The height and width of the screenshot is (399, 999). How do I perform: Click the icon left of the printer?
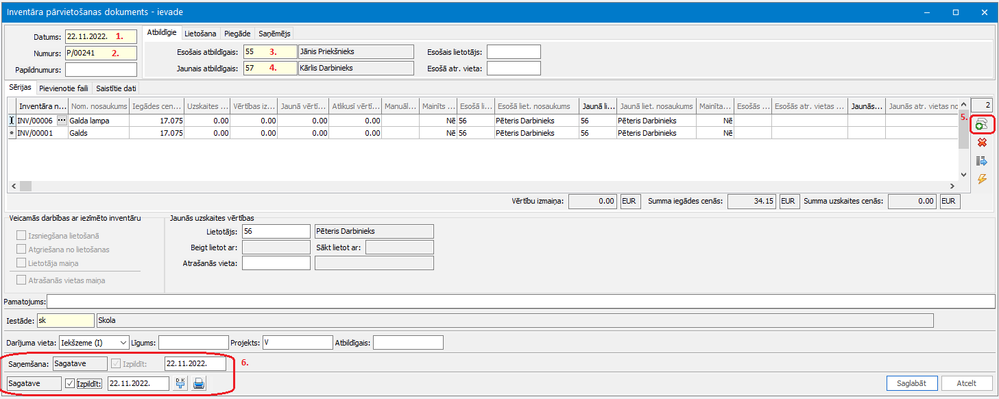point(181,383)
